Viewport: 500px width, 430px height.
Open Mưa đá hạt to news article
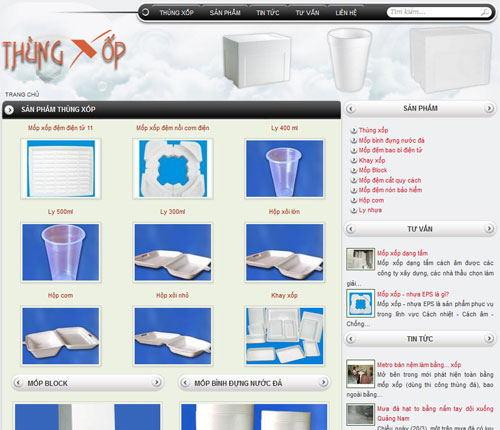tap(435, 413)
